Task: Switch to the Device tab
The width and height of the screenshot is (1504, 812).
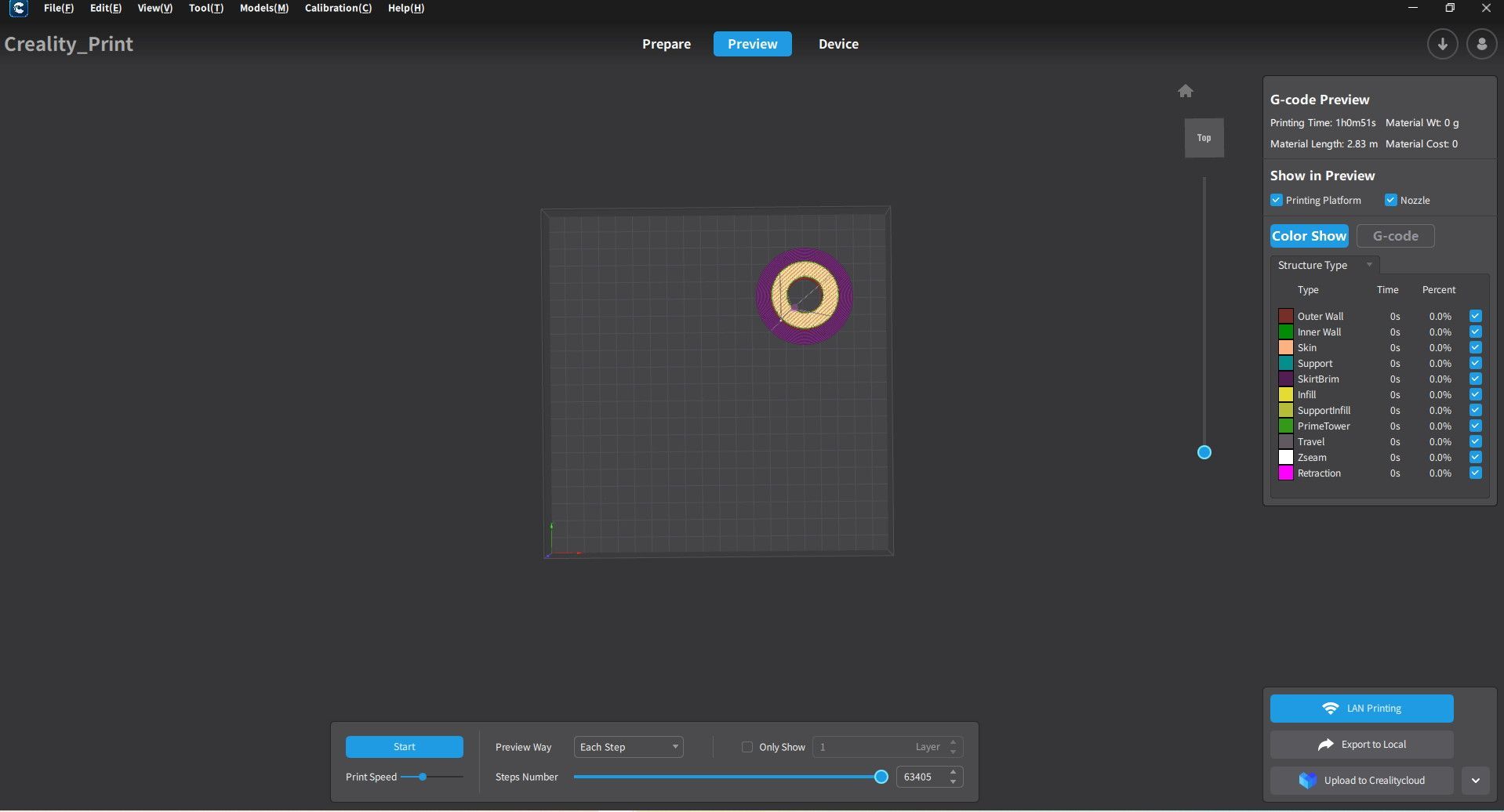Action: pos(838,44)
